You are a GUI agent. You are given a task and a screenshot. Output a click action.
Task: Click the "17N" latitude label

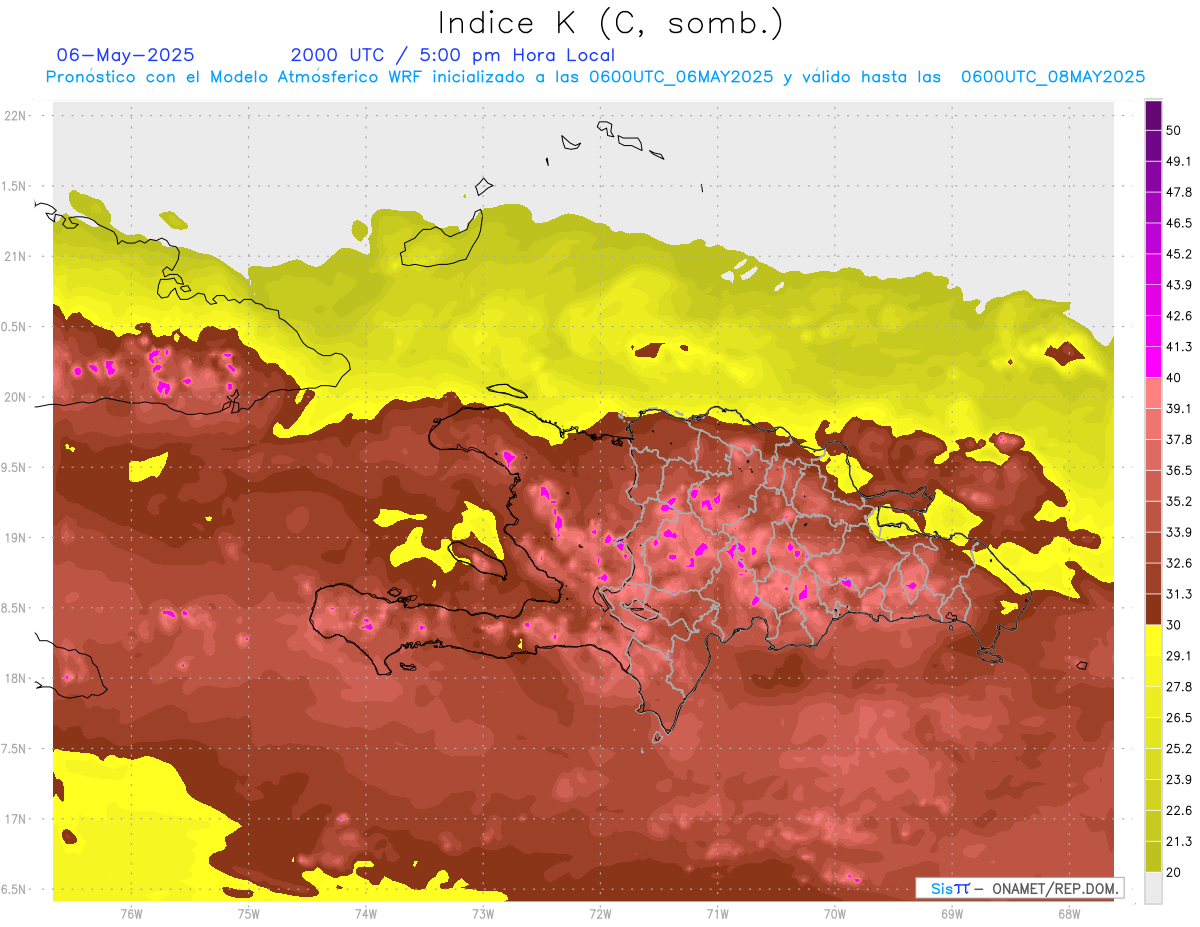pos(17,819)
